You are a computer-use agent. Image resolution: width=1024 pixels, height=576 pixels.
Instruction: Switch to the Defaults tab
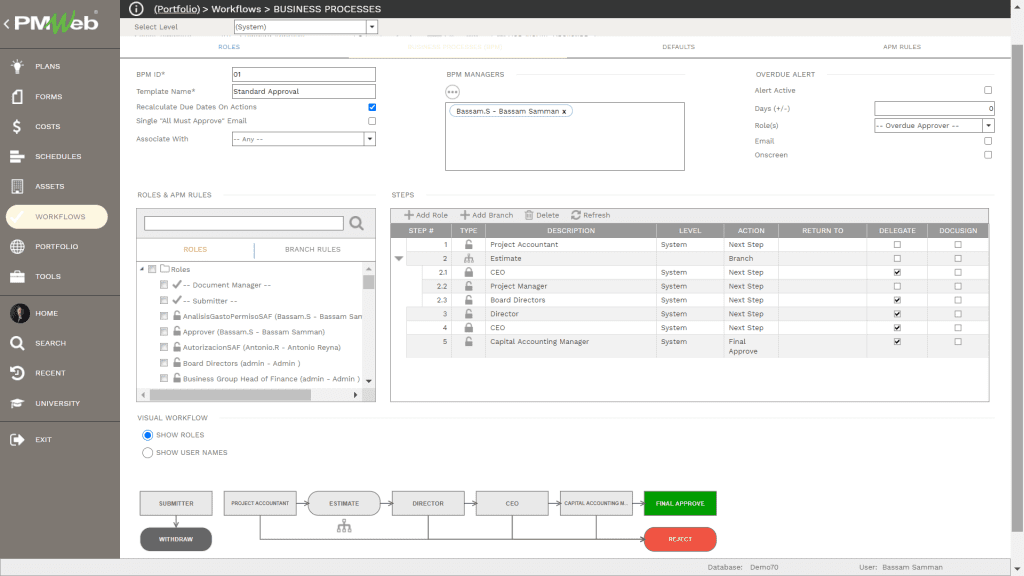point(679,47)
